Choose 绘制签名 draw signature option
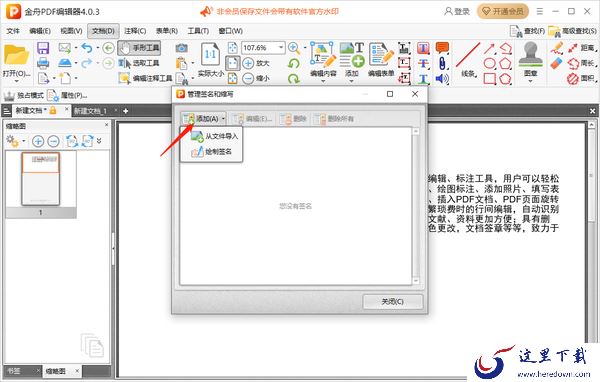This screenshot has width=600, height=382. [211, 152]
